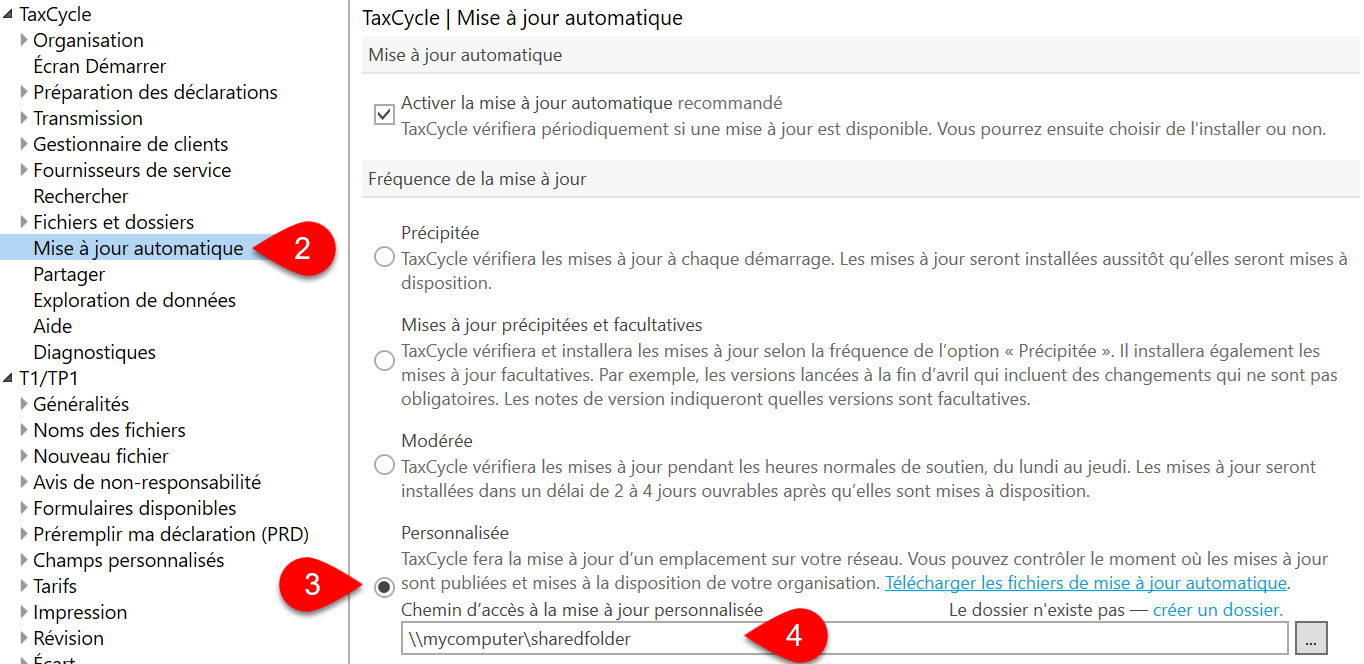The width and height of the screenshot is (1364, 664).
Task: Open the Partager settings page
Action: coord(69,274)
